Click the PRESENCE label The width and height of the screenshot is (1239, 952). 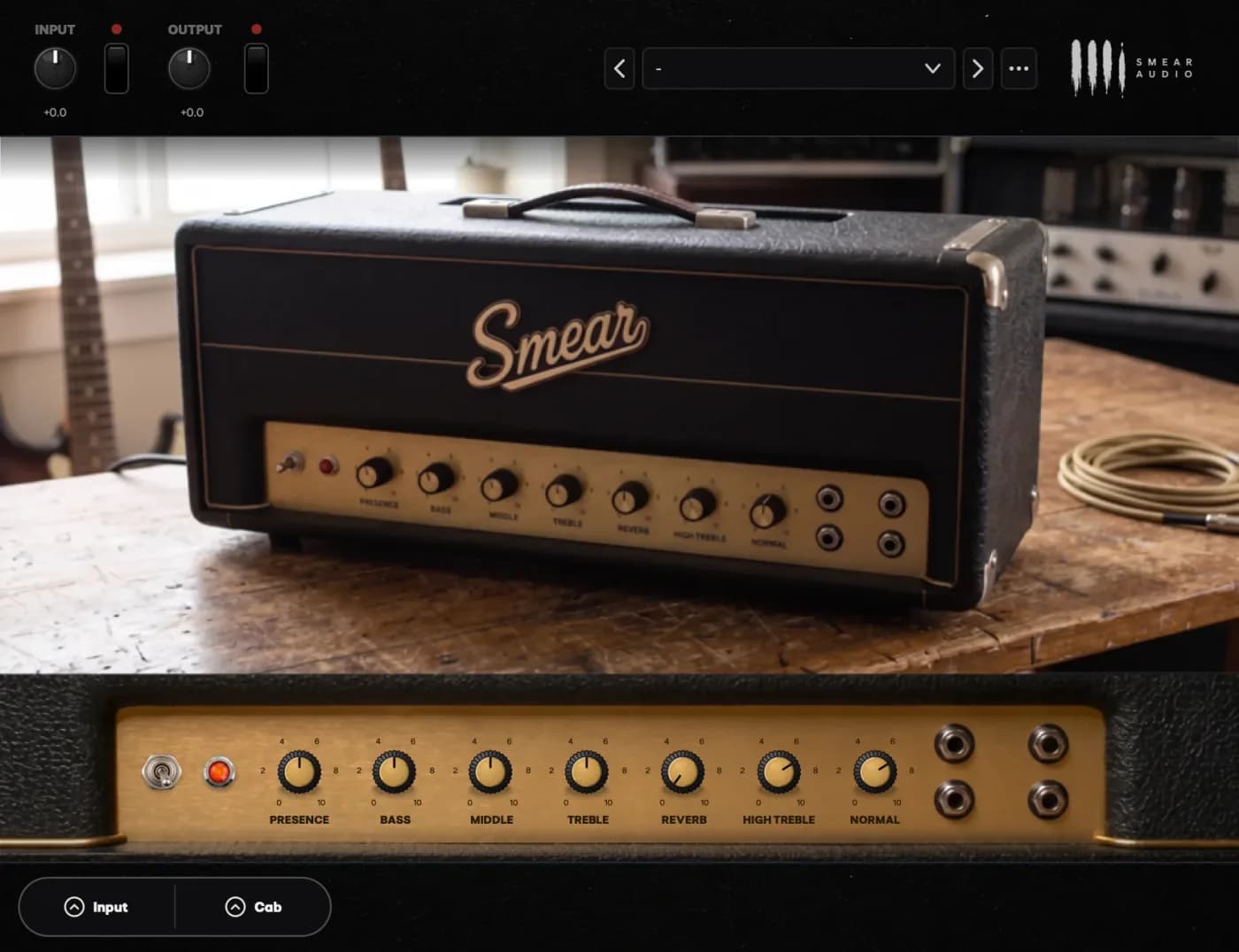click(x=299, y=820)
